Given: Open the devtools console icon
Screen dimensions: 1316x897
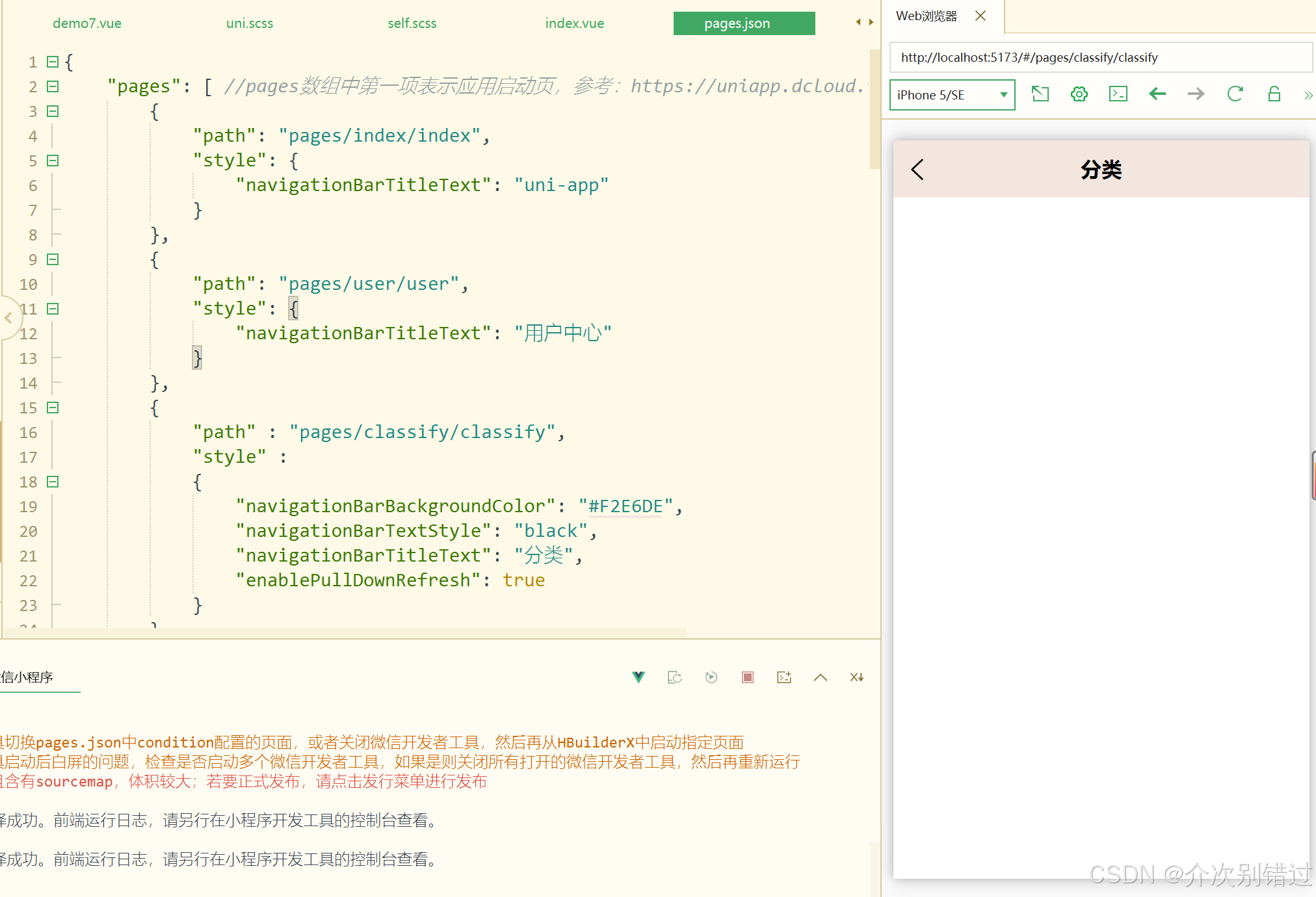Looking at the screenshot, I should coord(1118,94).
